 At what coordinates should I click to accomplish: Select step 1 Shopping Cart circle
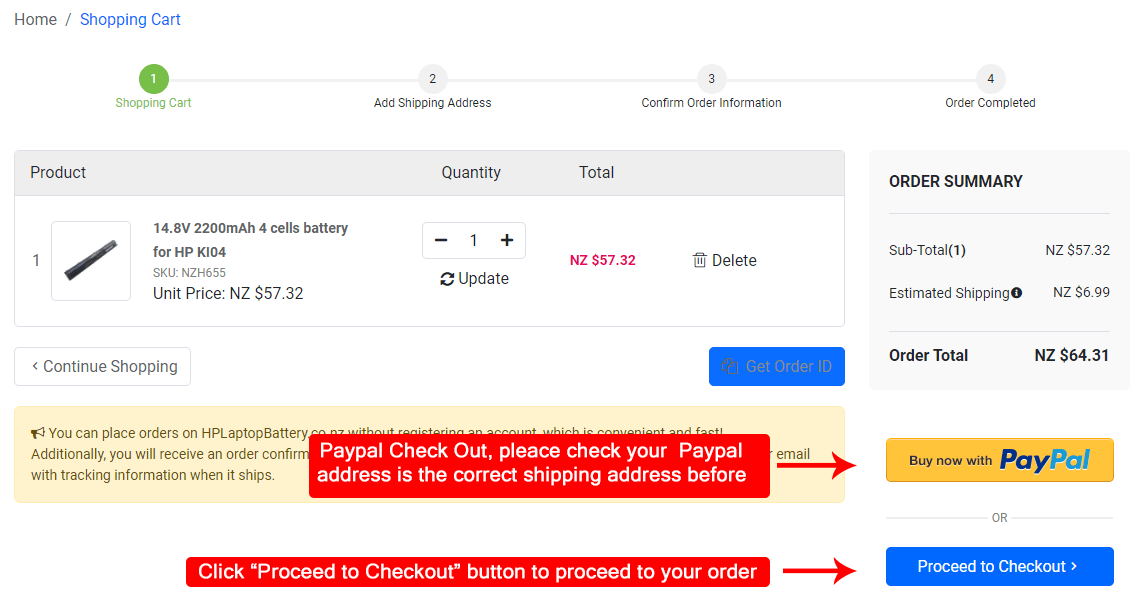pyautogui.click(x=153, y=79)
